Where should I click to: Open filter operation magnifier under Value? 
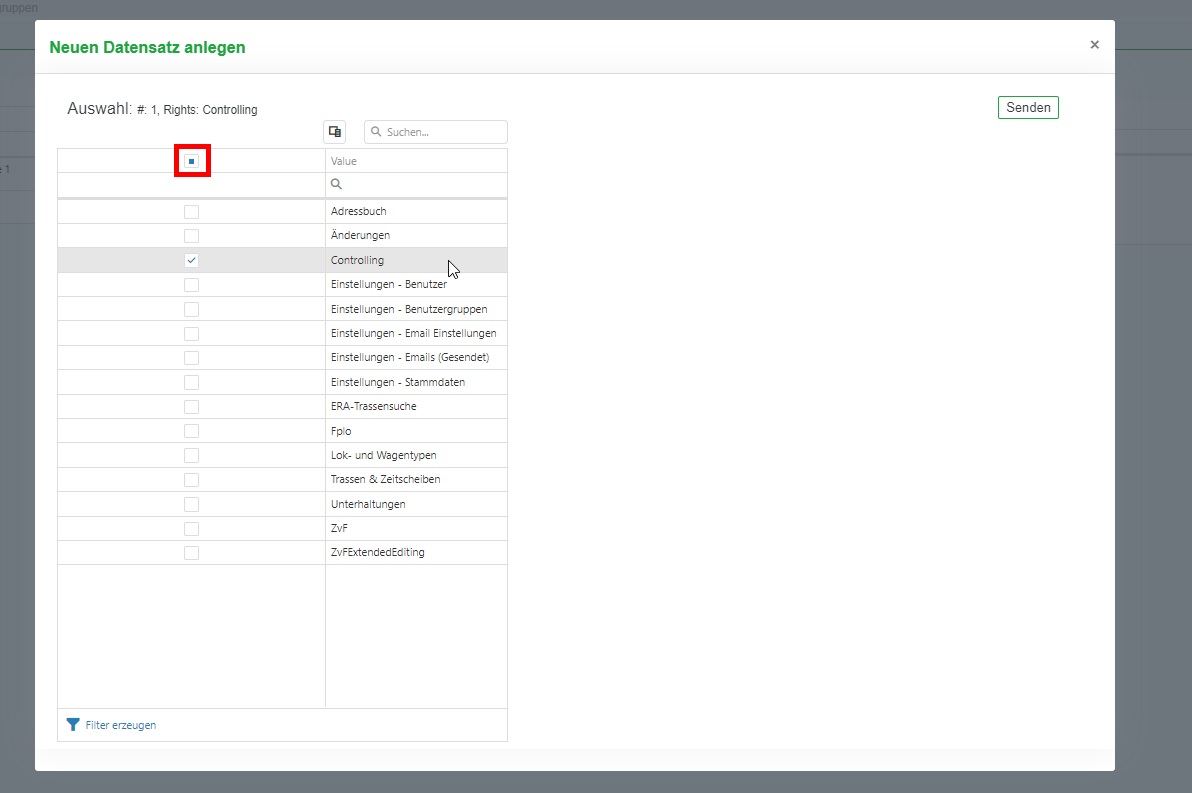[337, 185]
